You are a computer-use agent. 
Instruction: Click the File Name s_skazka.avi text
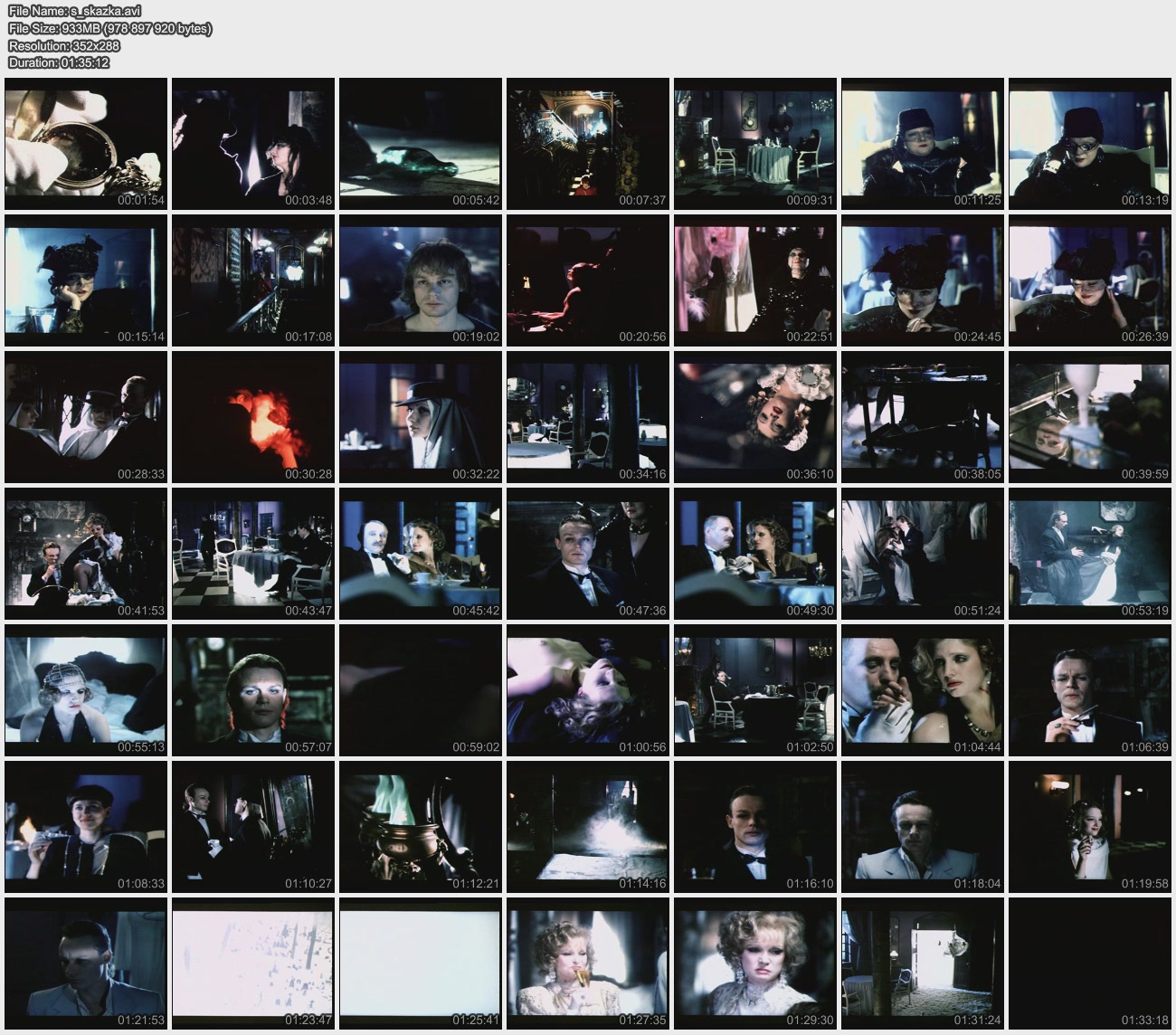click(74, 11)
